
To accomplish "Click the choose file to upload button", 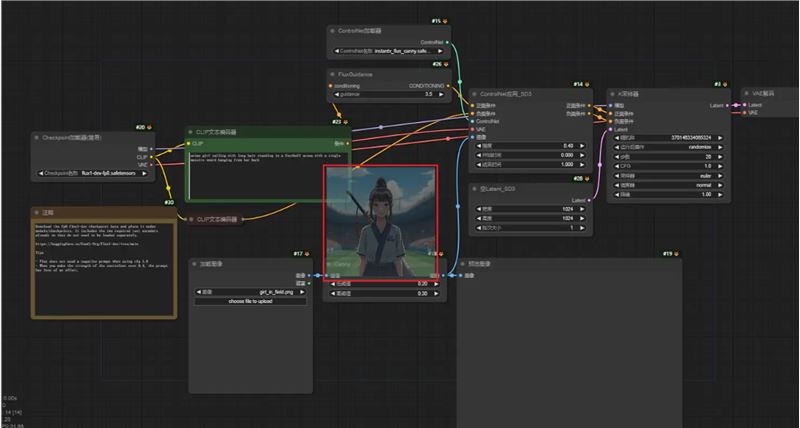I will tap(251, 301).
